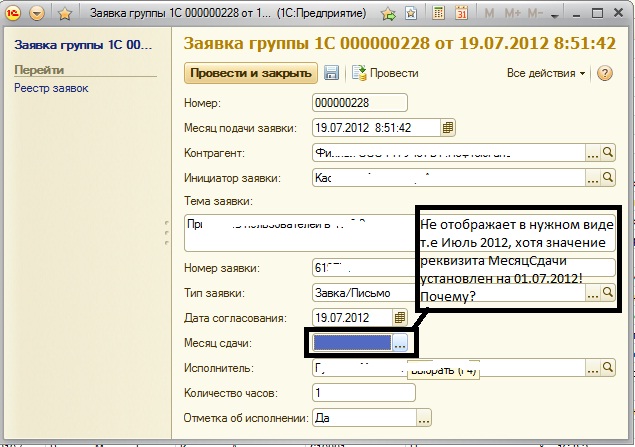Open selection list for Месяц сдачи

[x=399, y=343]
